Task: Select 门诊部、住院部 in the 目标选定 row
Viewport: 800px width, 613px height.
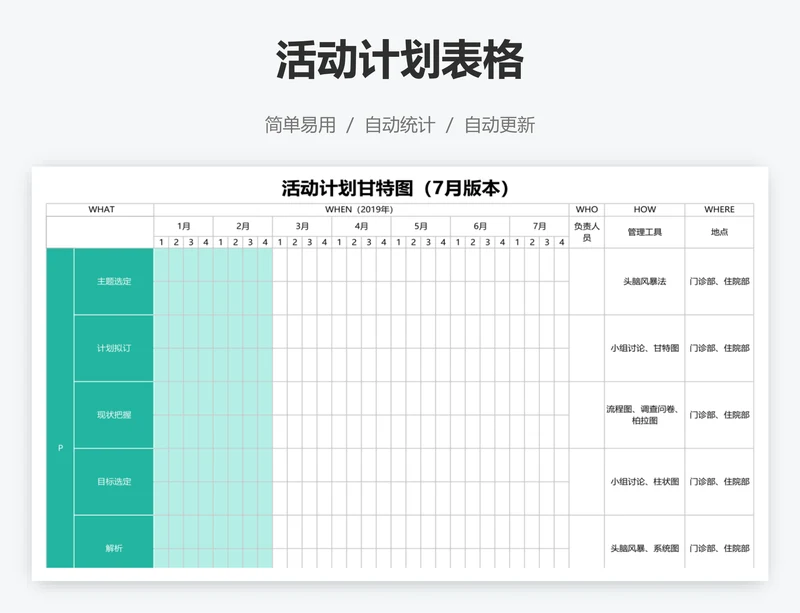Action: [x=719, y=482]
